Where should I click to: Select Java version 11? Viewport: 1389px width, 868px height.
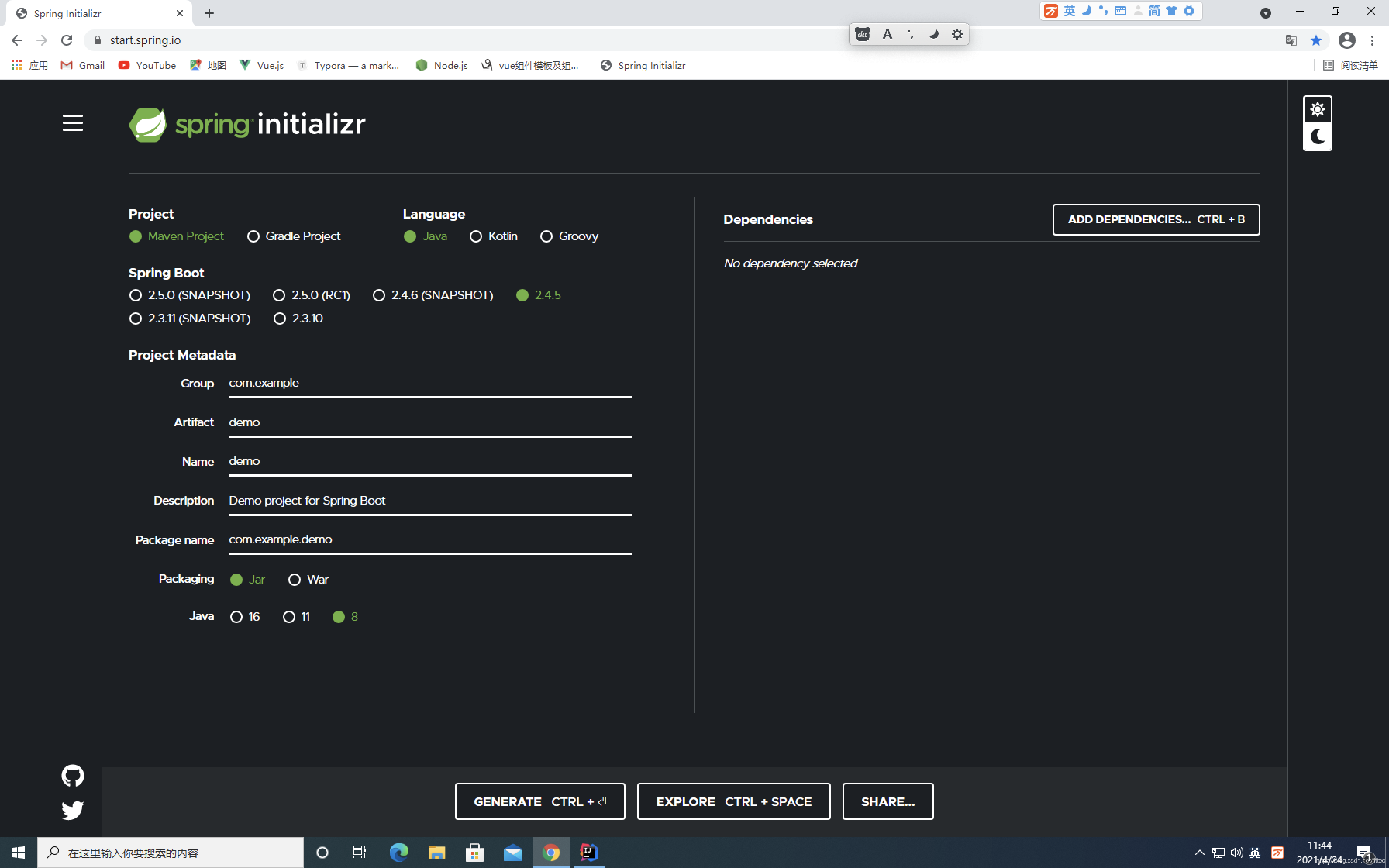coord(297,617)
